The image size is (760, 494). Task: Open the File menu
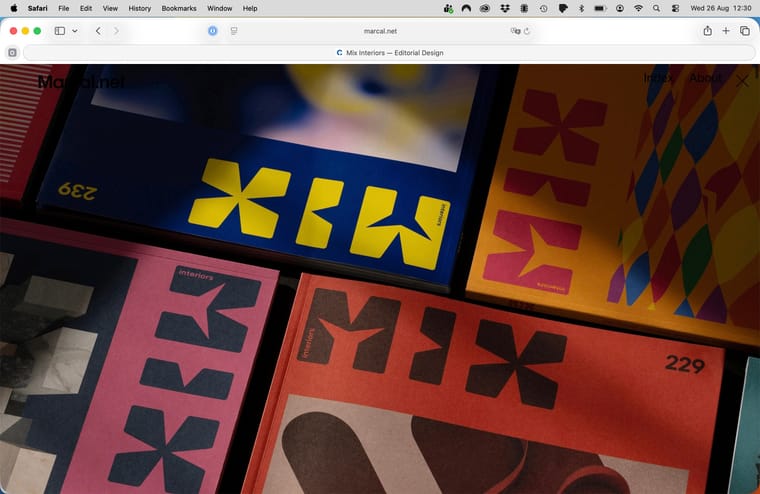pos(63,8)
